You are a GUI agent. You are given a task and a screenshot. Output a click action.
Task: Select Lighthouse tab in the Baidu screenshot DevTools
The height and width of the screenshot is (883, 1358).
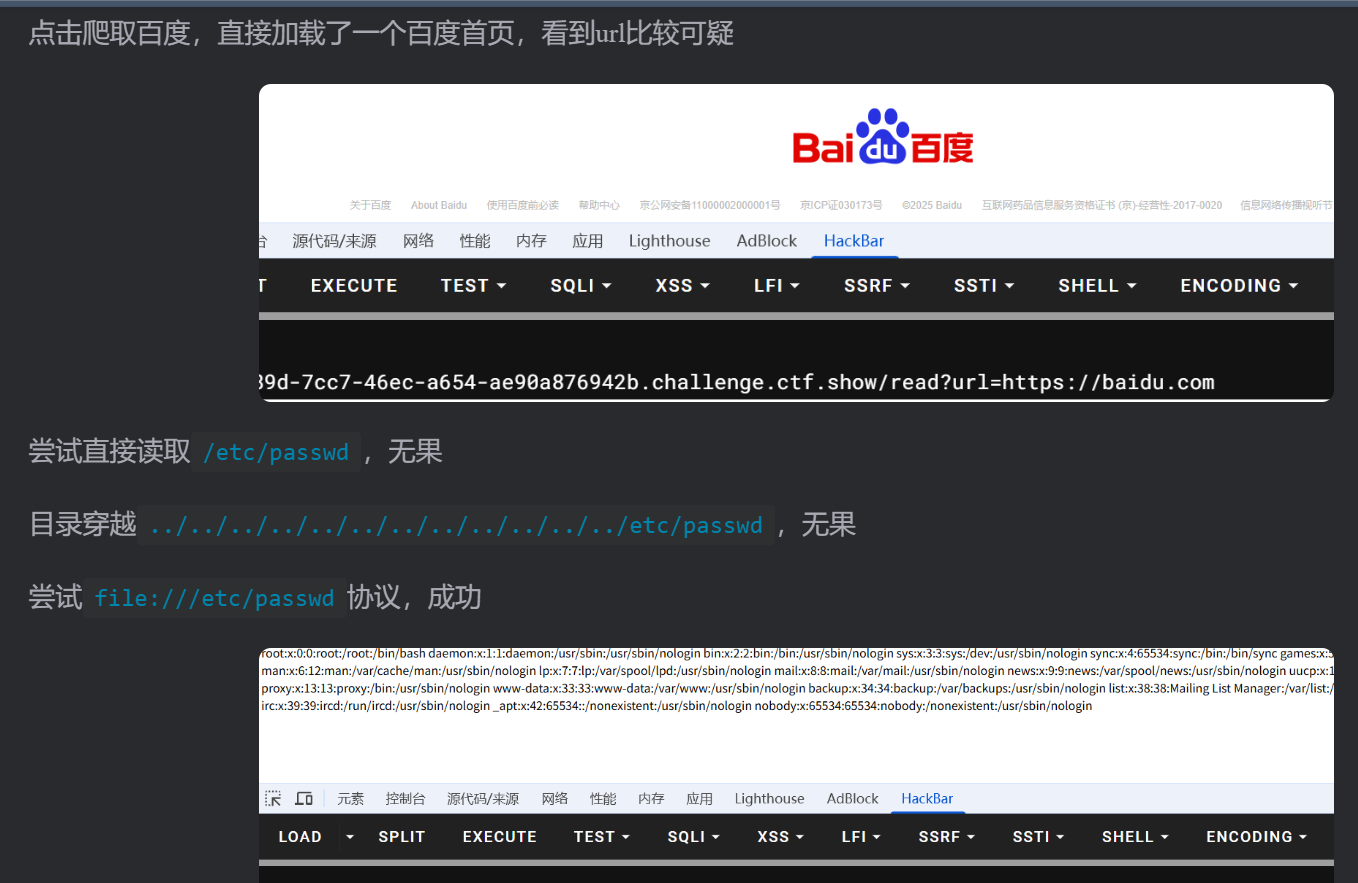coord(670,241)
